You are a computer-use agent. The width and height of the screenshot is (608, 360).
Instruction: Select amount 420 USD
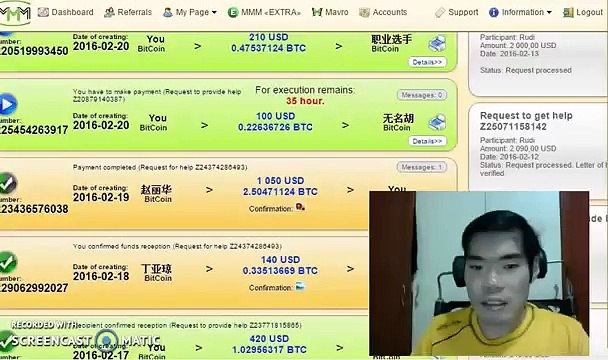[x=269, y=339]
